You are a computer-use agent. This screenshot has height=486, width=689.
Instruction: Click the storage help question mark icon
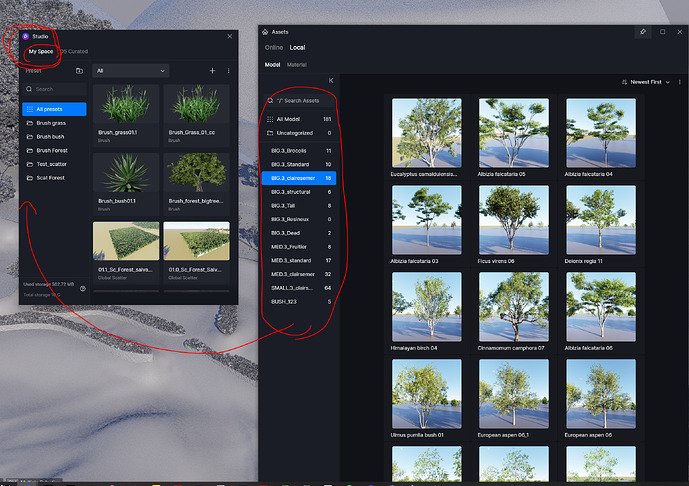[82, 288]
